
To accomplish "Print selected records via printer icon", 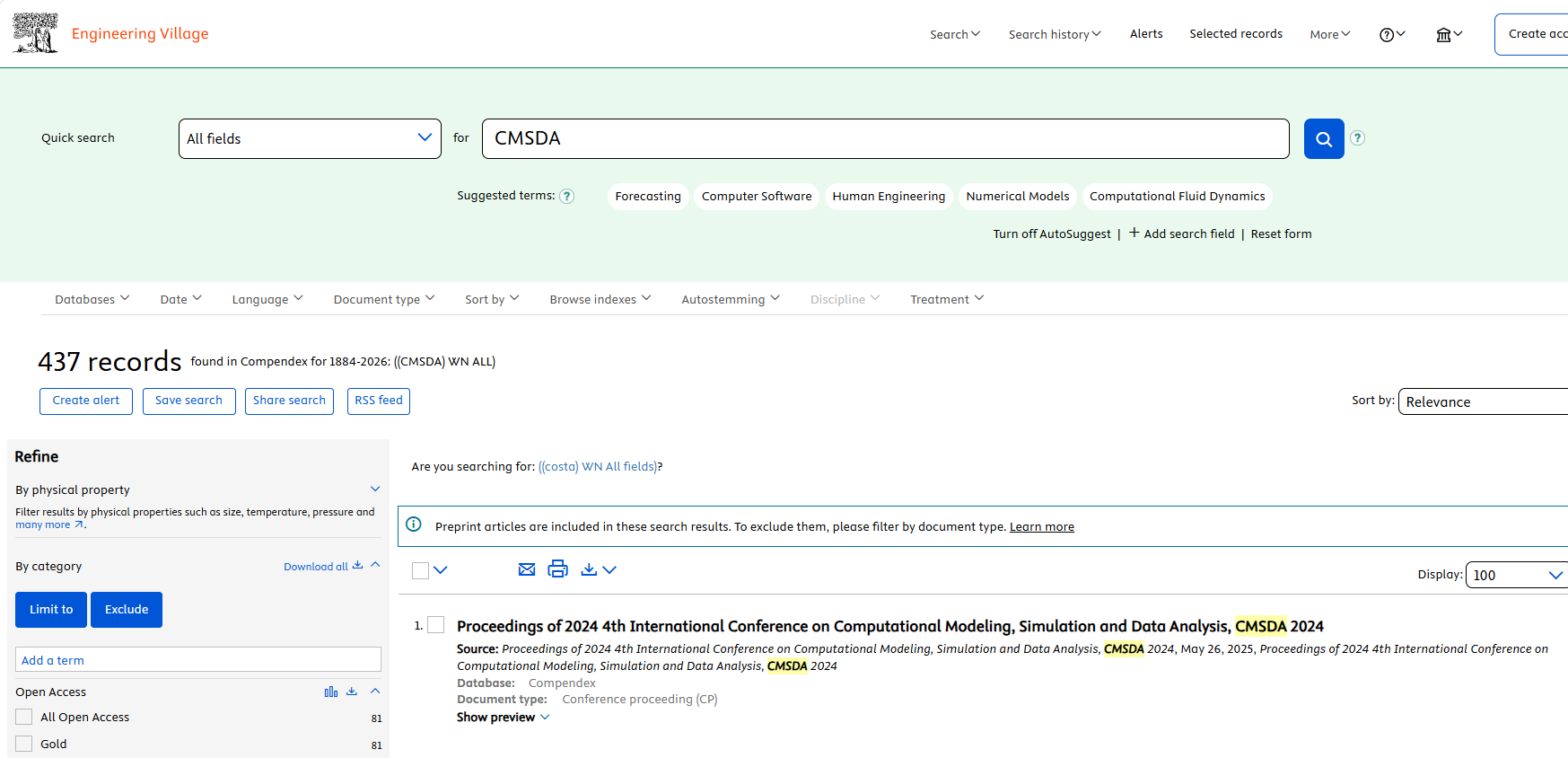I will click(558, 568).
